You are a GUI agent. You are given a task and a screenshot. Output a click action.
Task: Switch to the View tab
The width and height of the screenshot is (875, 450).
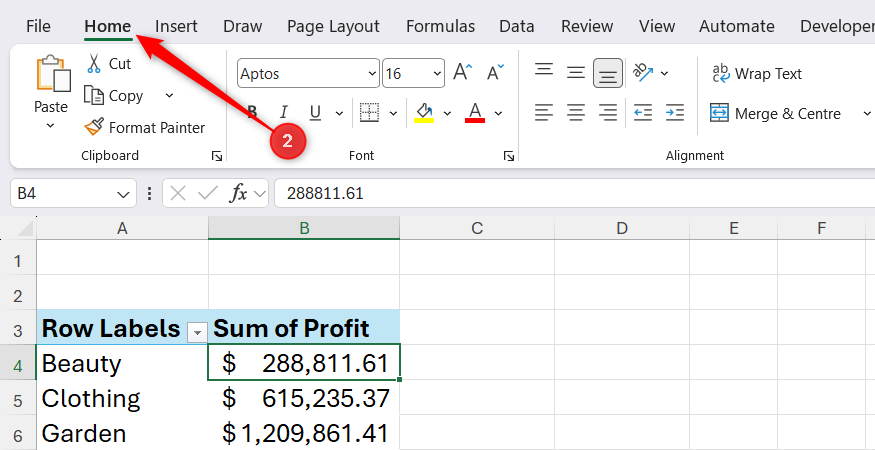656,26
